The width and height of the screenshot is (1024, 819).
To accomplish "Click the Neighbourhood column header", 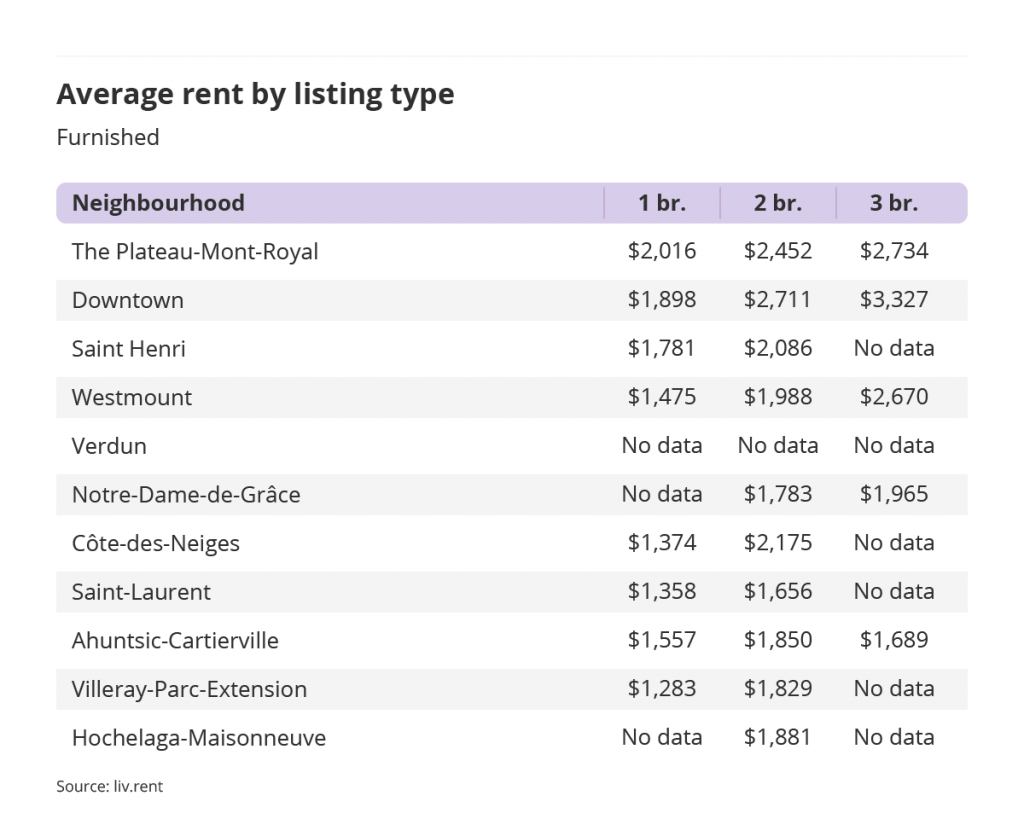I will [158, 203].
